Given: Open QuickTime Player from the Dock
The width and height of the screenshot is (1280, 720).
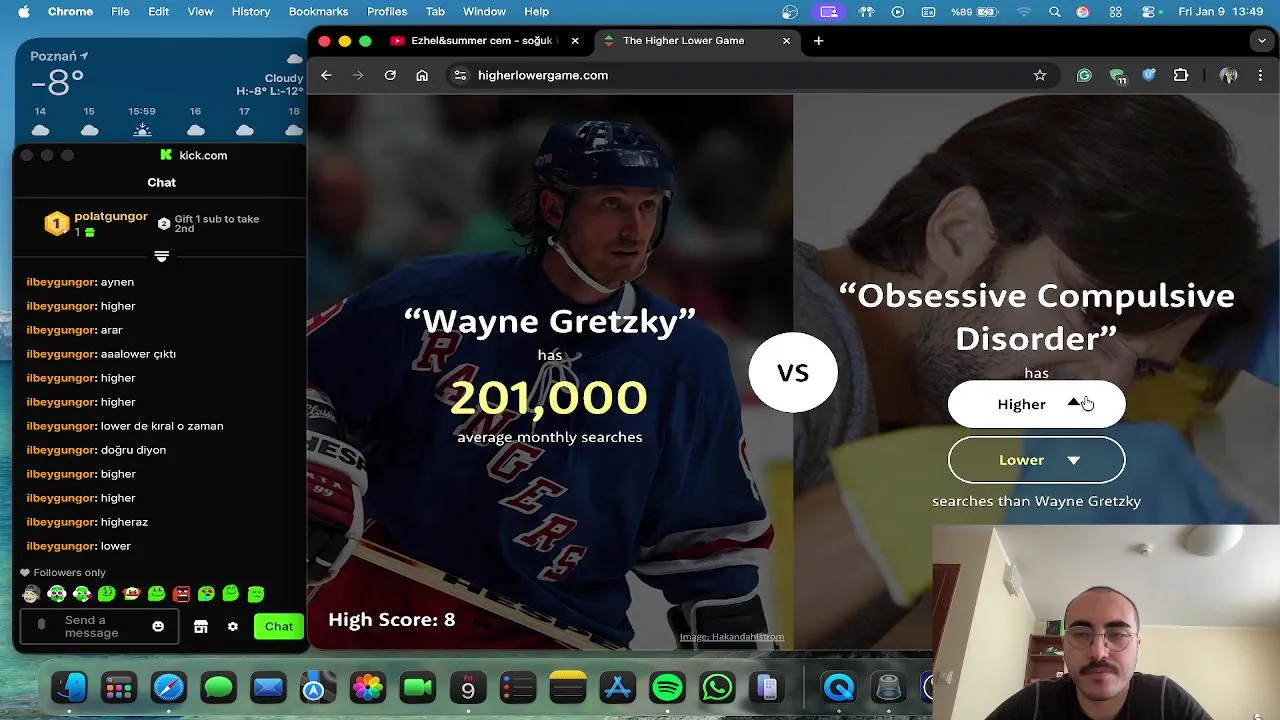Looking at the screenshot, I should (839, 687).
